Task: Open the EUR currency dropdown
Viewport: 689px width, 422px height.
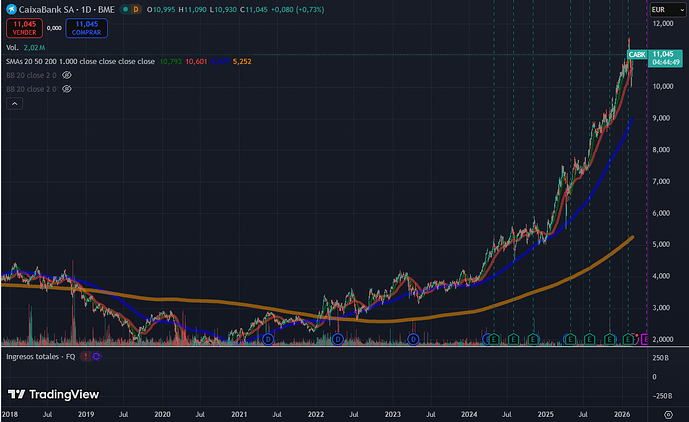Action: [665, 9]
